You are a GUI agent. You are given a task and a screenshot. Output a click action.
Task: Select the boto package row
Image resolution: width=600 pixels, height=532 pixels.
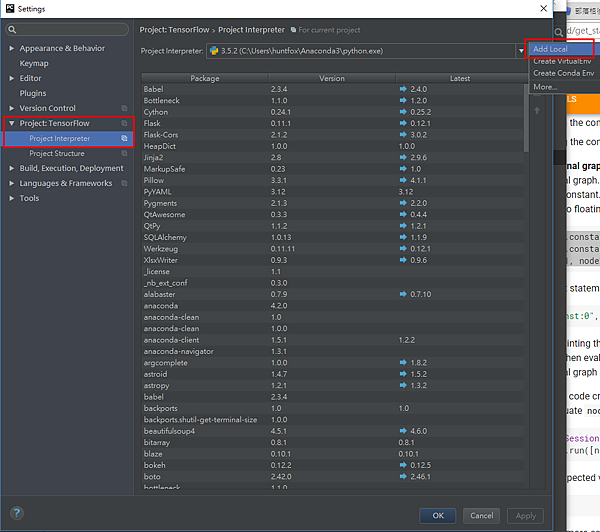tap(332, 477)
